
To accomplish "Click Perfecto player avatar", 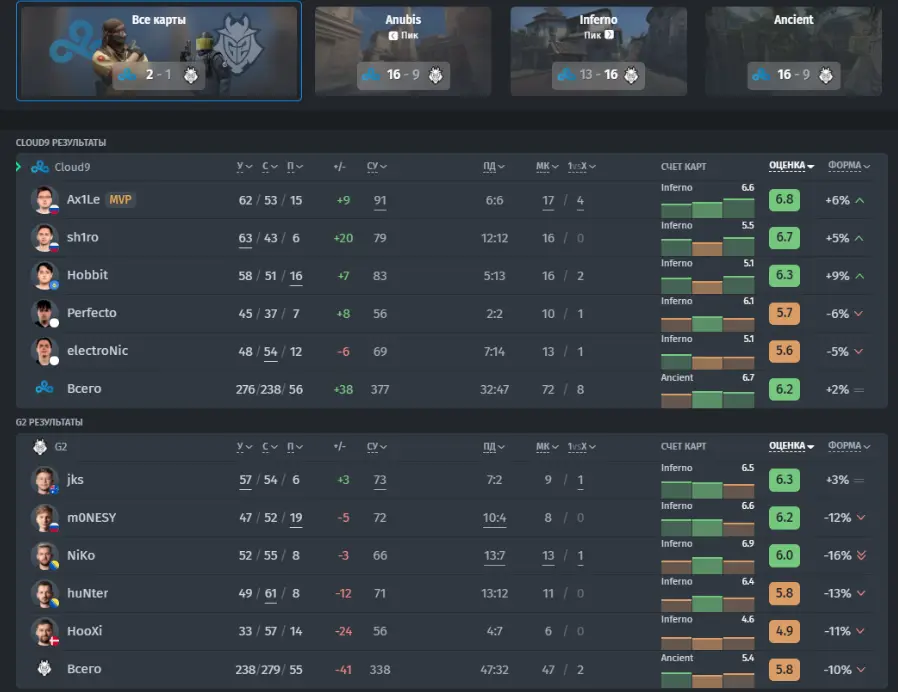I will click(x=45, y=313).
